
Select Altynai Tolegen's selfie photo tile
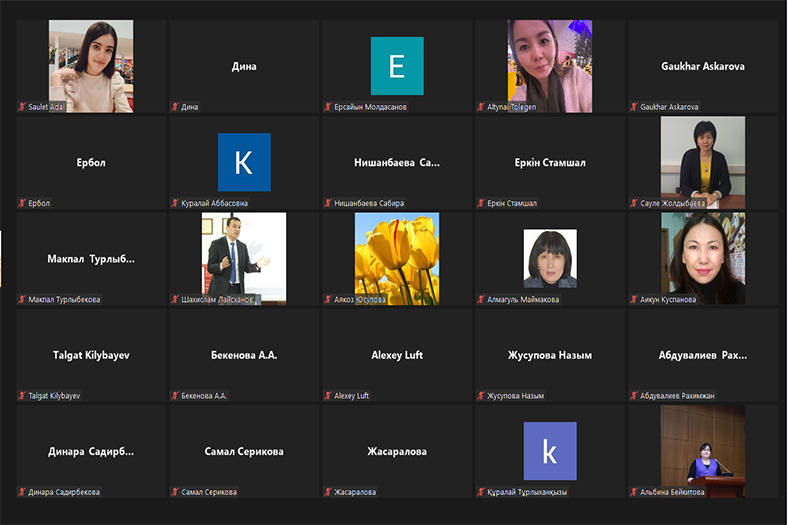tap(548, 66)
